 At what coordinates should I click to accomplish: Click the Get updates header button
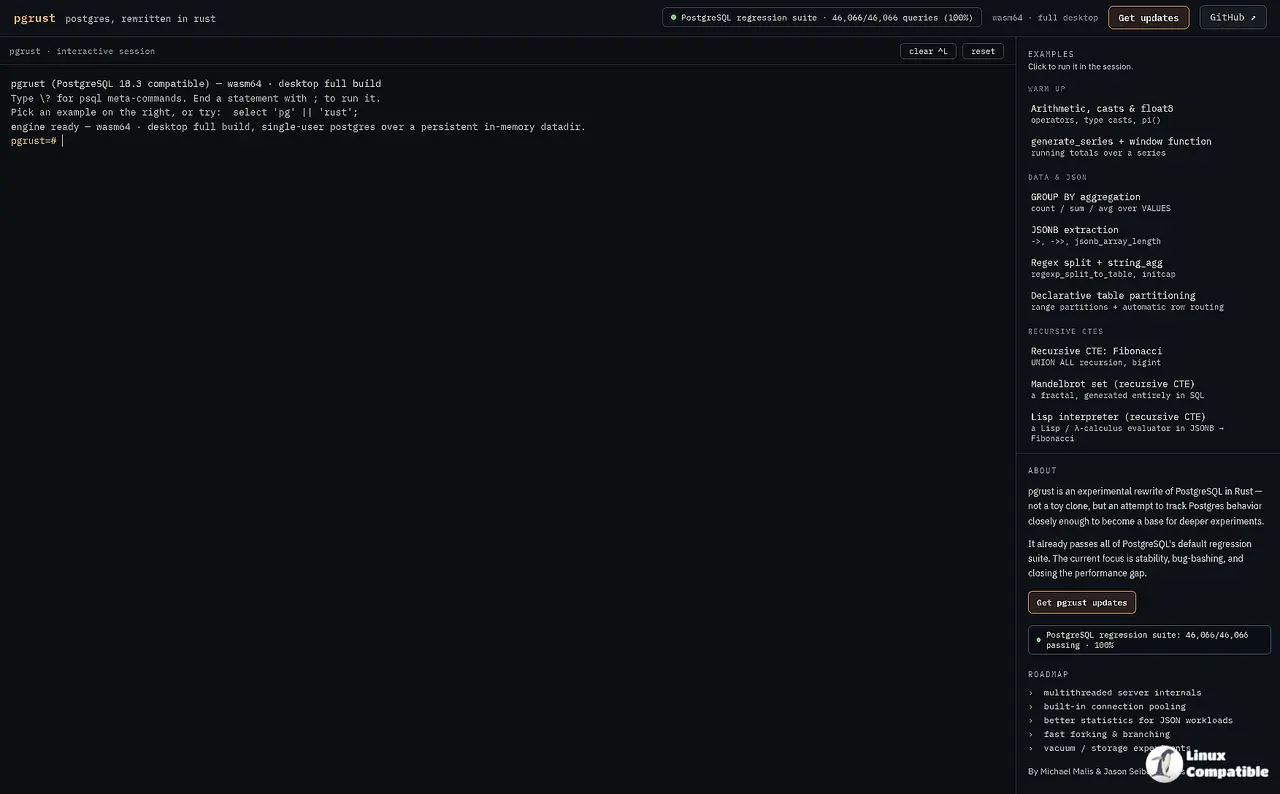point(1148,17)
